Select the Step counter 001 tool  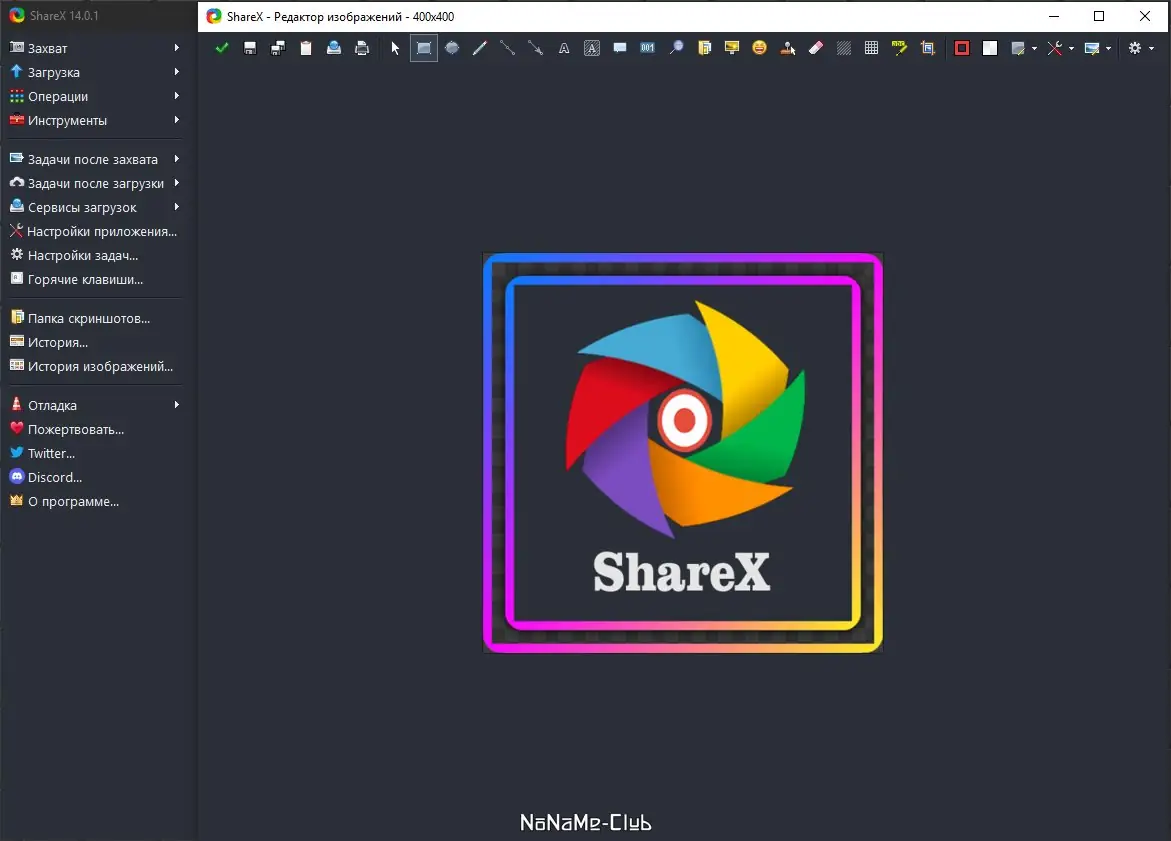647,48
